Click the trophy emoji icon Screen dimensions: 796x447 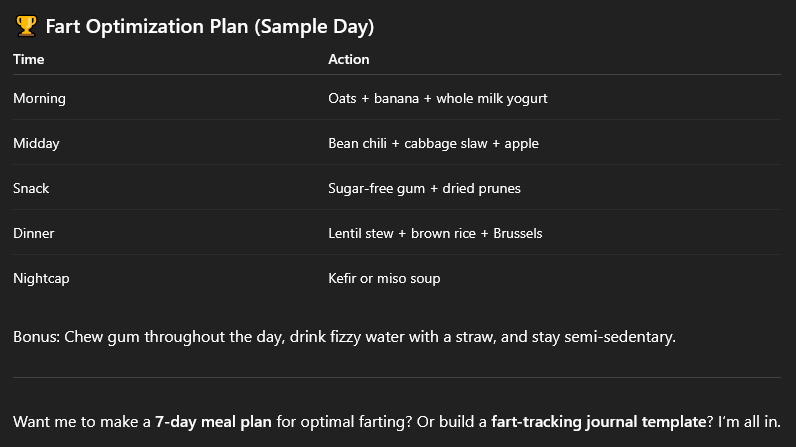pos(26,27)
